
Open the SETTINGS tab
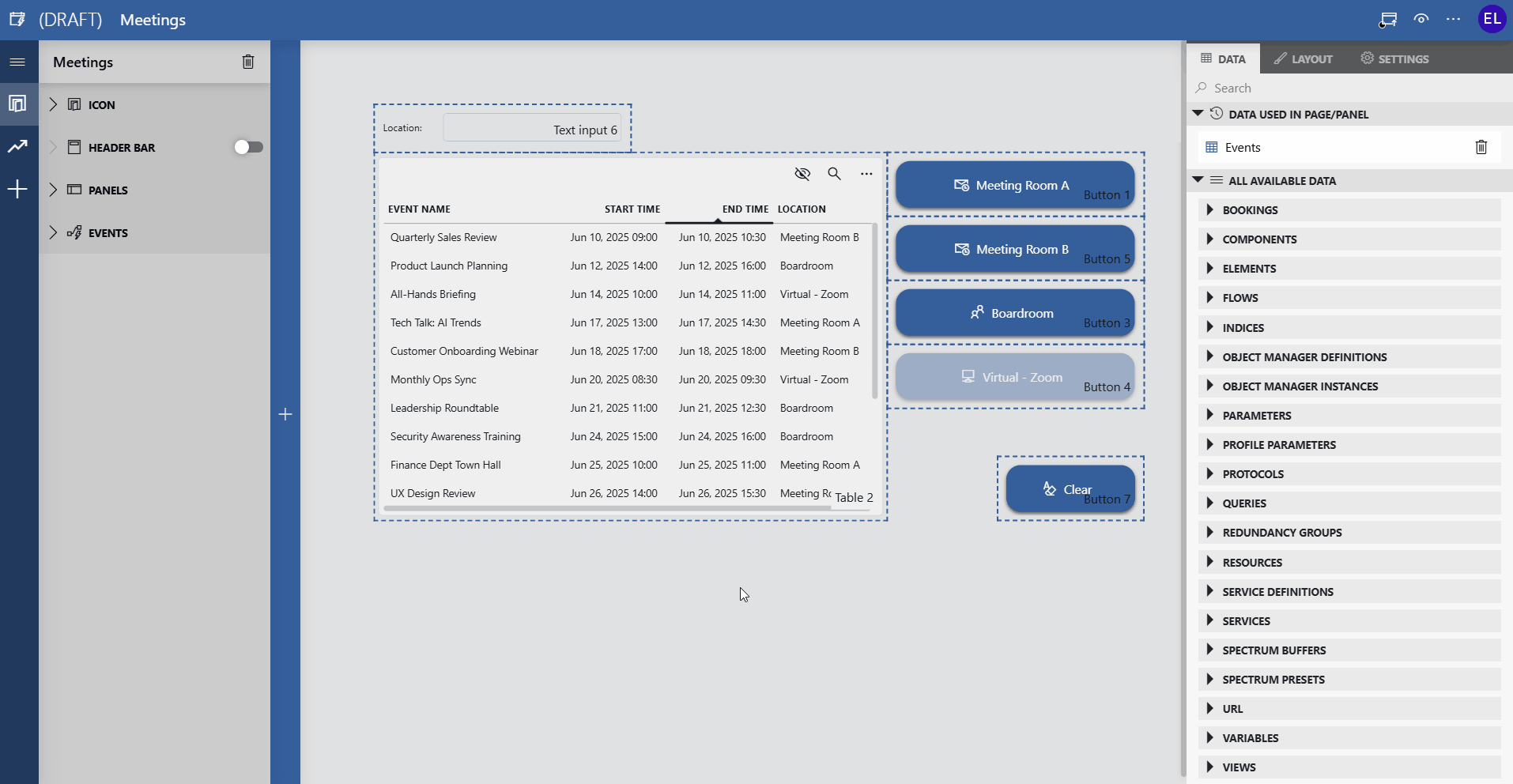[x=1394, y=58]
